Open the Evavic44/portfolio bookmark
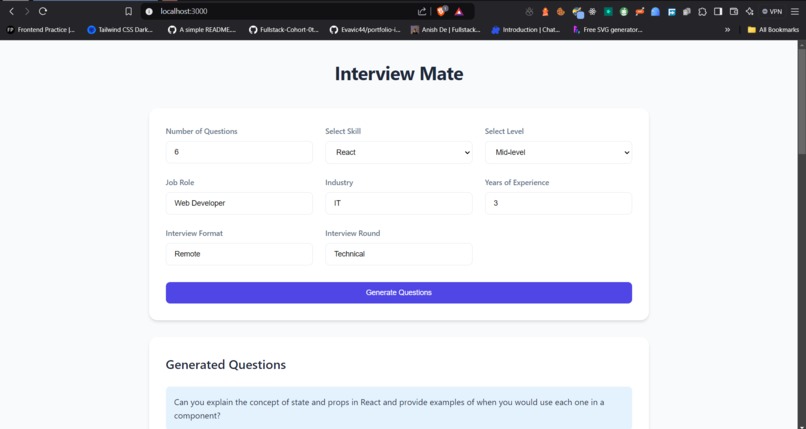806x429 pixels. (365, 30)
